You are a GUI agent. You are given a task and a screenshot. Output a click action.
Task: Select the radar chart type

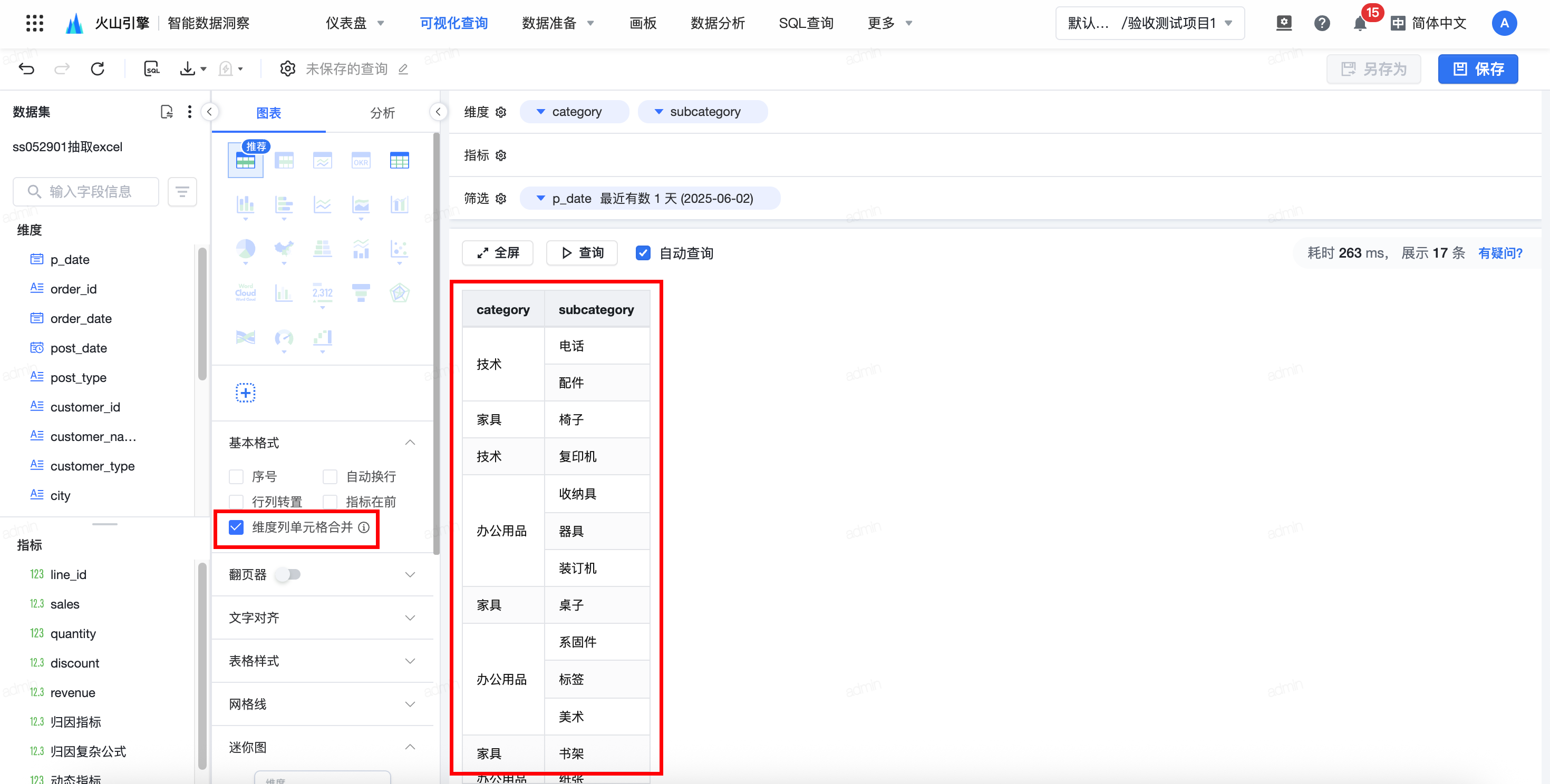click(x=400, y=293)
